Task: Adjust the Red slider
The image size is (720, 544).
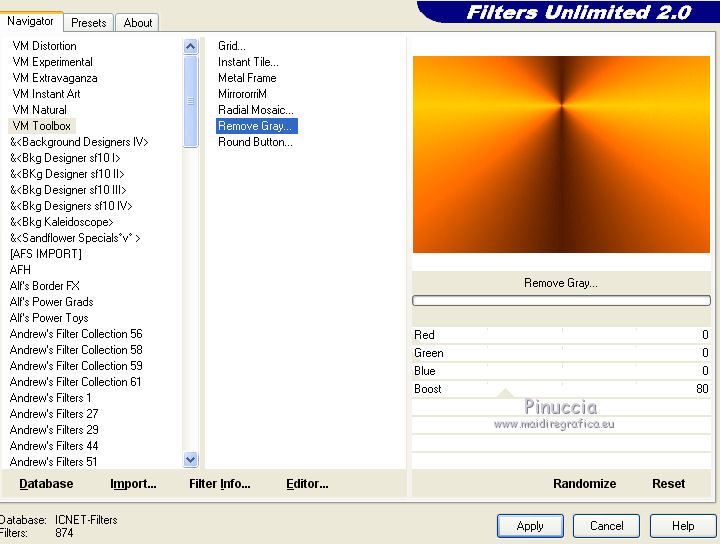Action: coord(561,335)
